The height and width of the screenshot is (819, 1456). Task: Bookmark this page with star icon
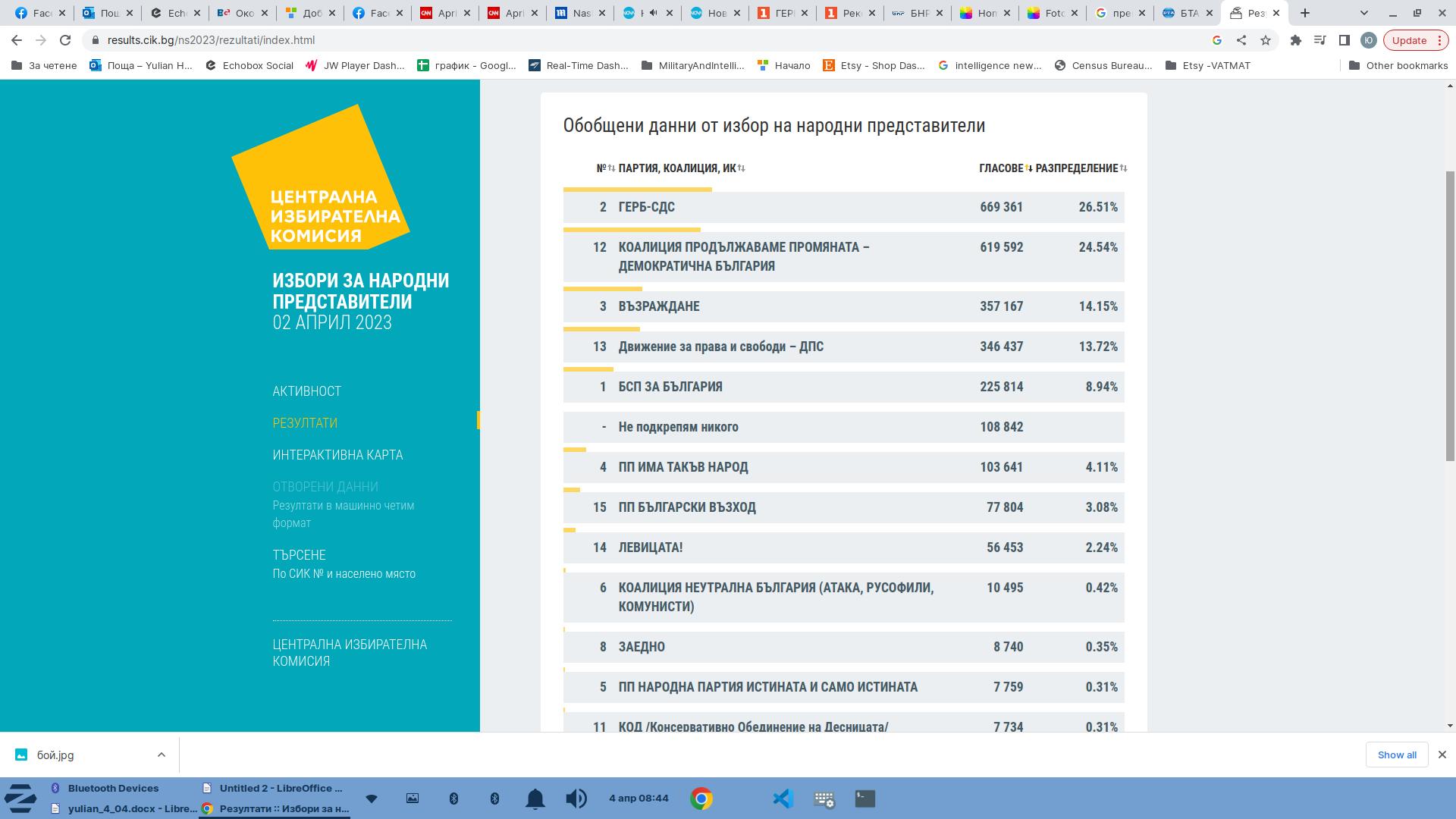1266,40
